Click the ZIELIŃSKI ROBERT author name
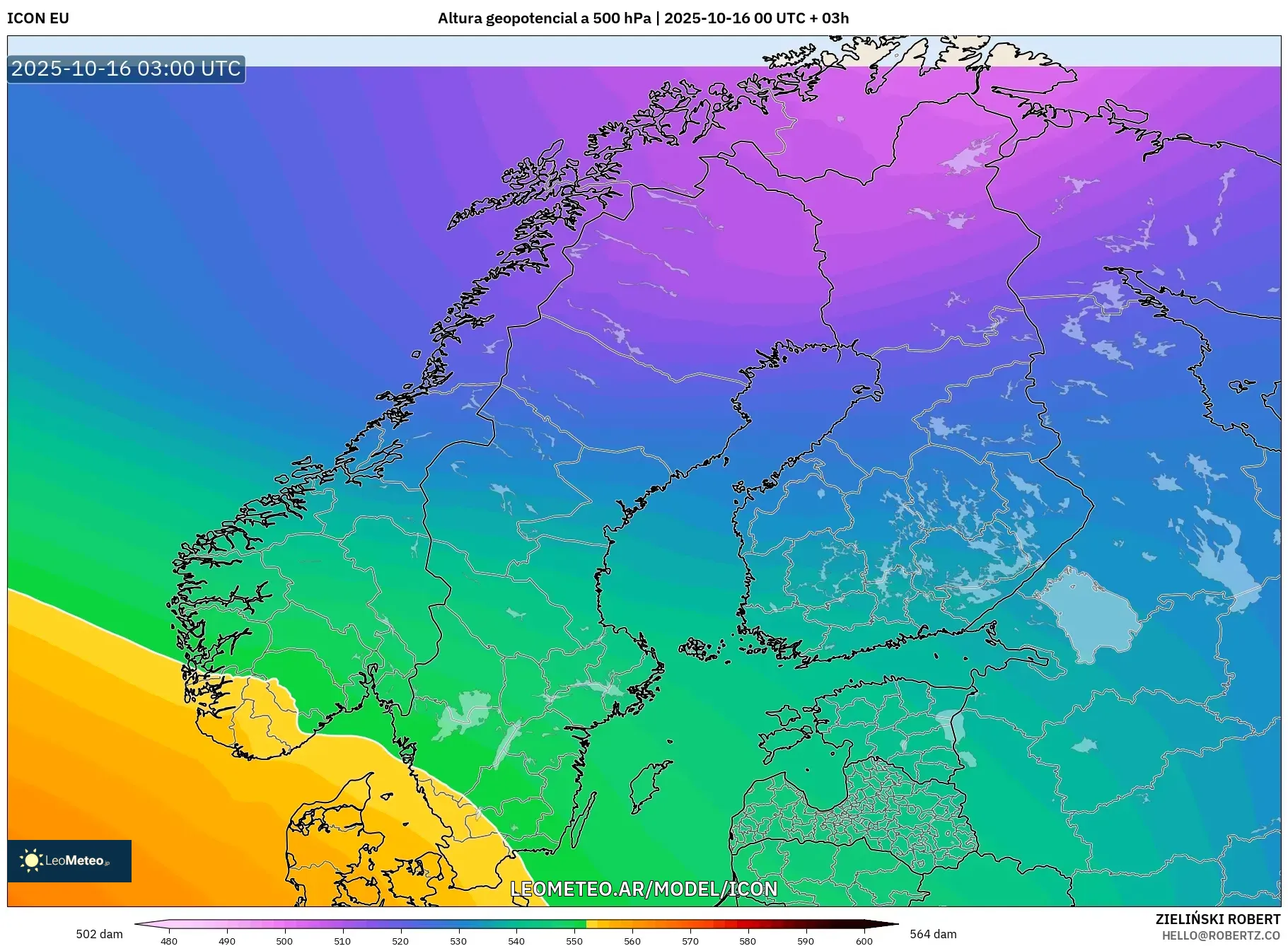1288x946 pixels. (1217, 919)
